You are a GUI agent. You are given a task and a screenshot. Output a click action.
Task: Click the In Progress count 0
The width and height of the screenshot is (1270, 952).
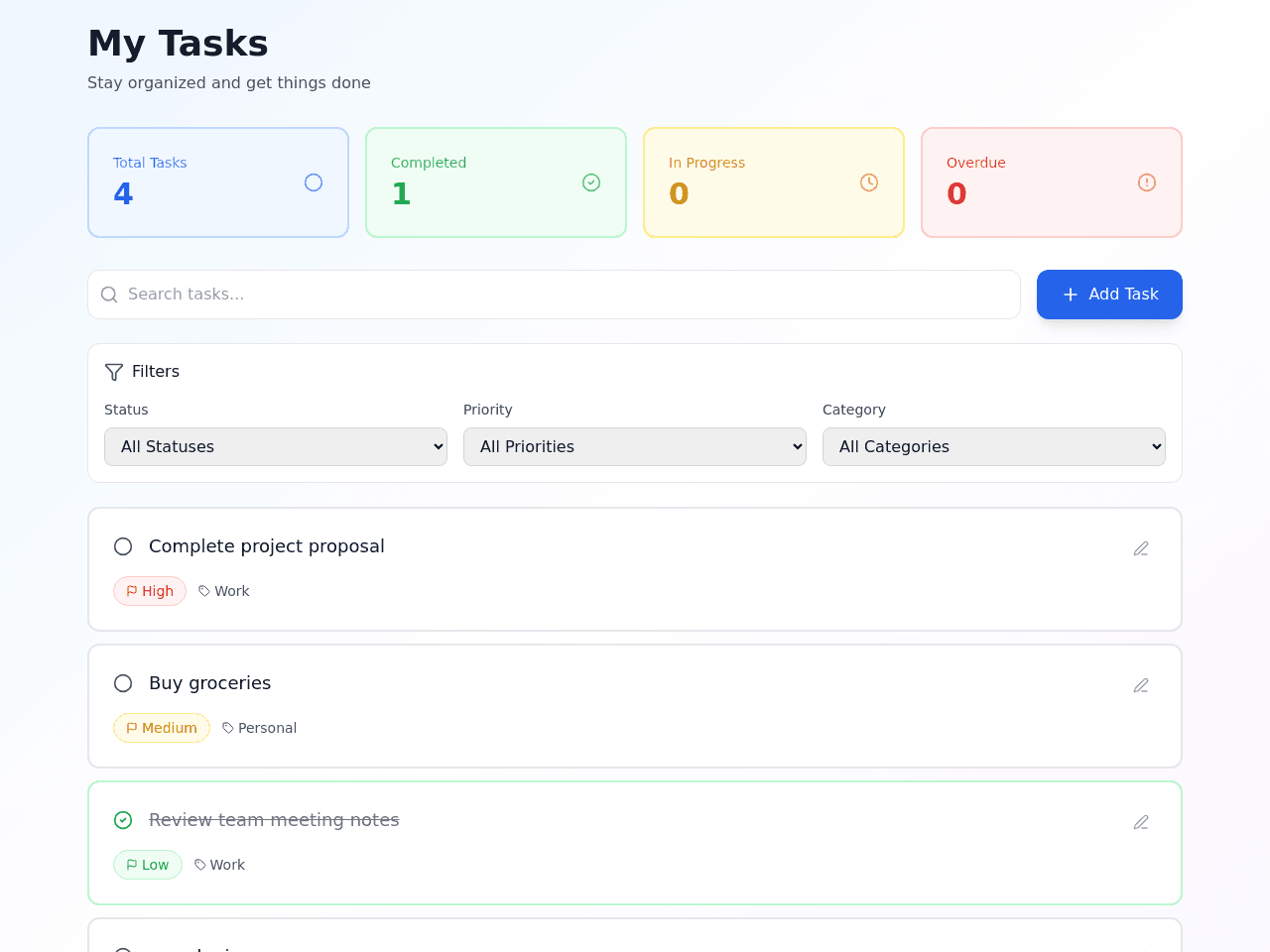[679, 193]
